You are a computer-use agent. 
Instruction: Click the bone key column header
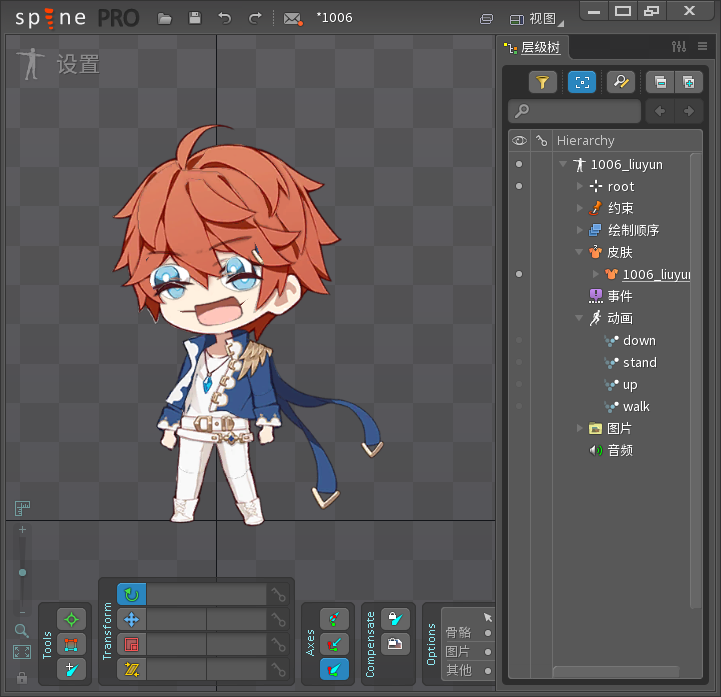(x=542, y=140)
